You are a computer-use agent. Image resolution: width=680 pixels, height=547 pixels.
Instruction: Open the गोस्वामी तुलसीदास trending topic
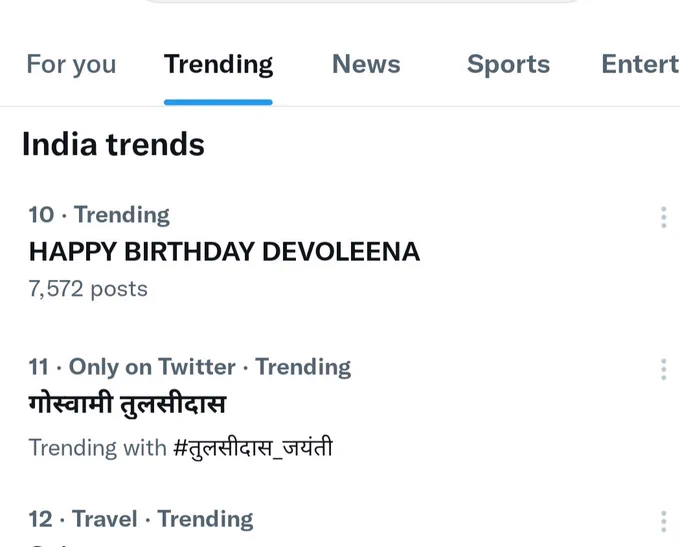(127, 404)
